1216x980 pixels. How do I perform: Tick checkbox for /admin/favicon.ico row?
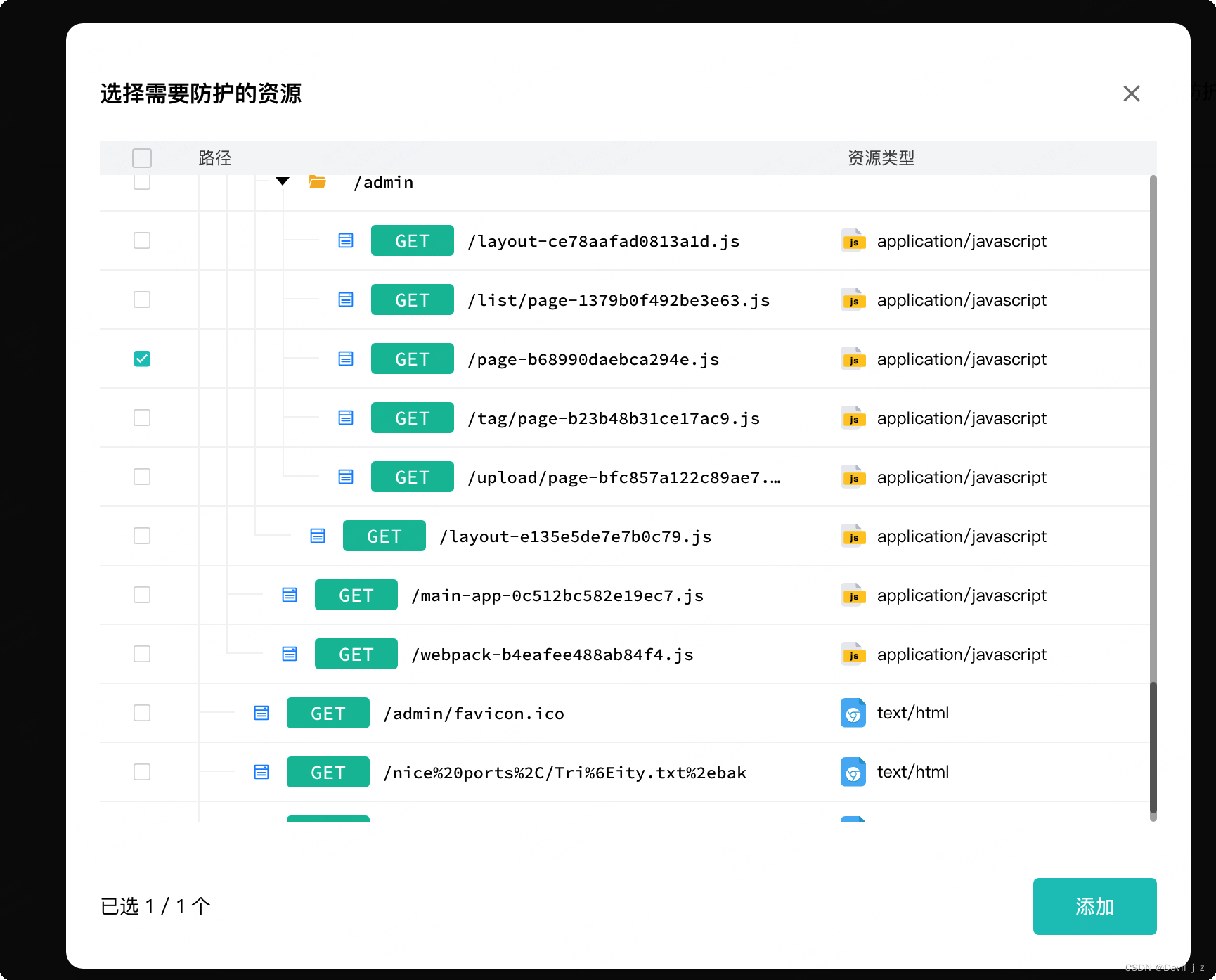142,713
